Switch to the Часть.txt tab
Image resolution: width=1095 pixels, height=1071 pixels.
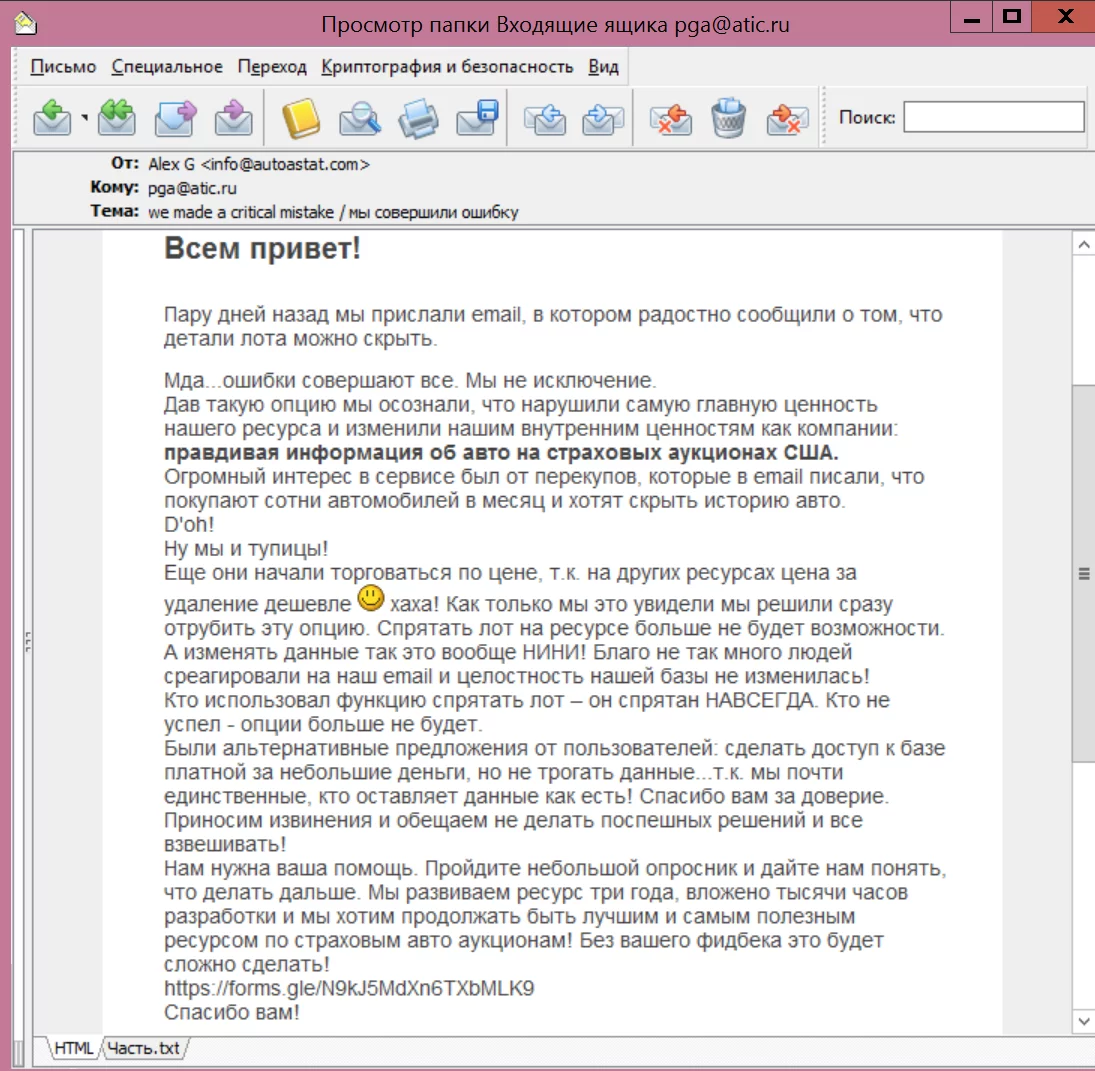144,1048
